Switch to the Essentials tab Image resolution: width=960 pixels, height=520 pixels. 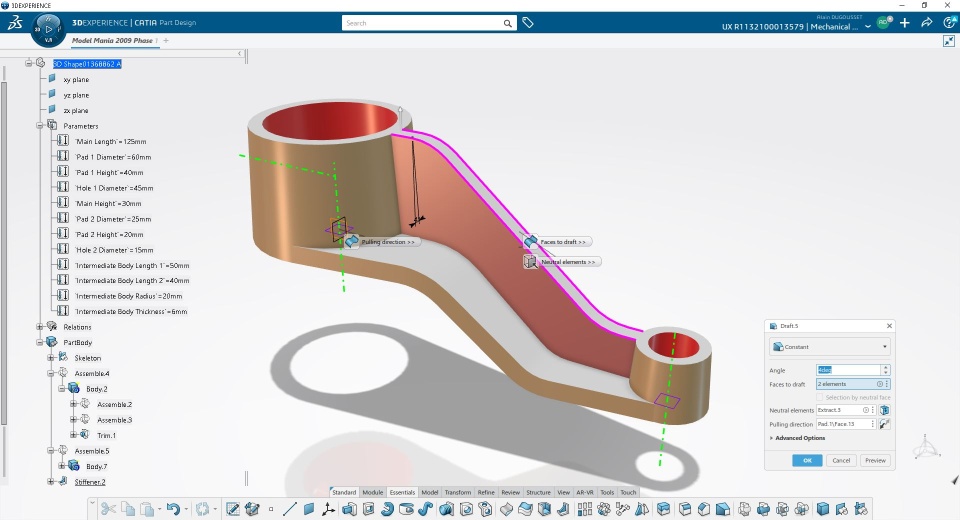[402, 492]
